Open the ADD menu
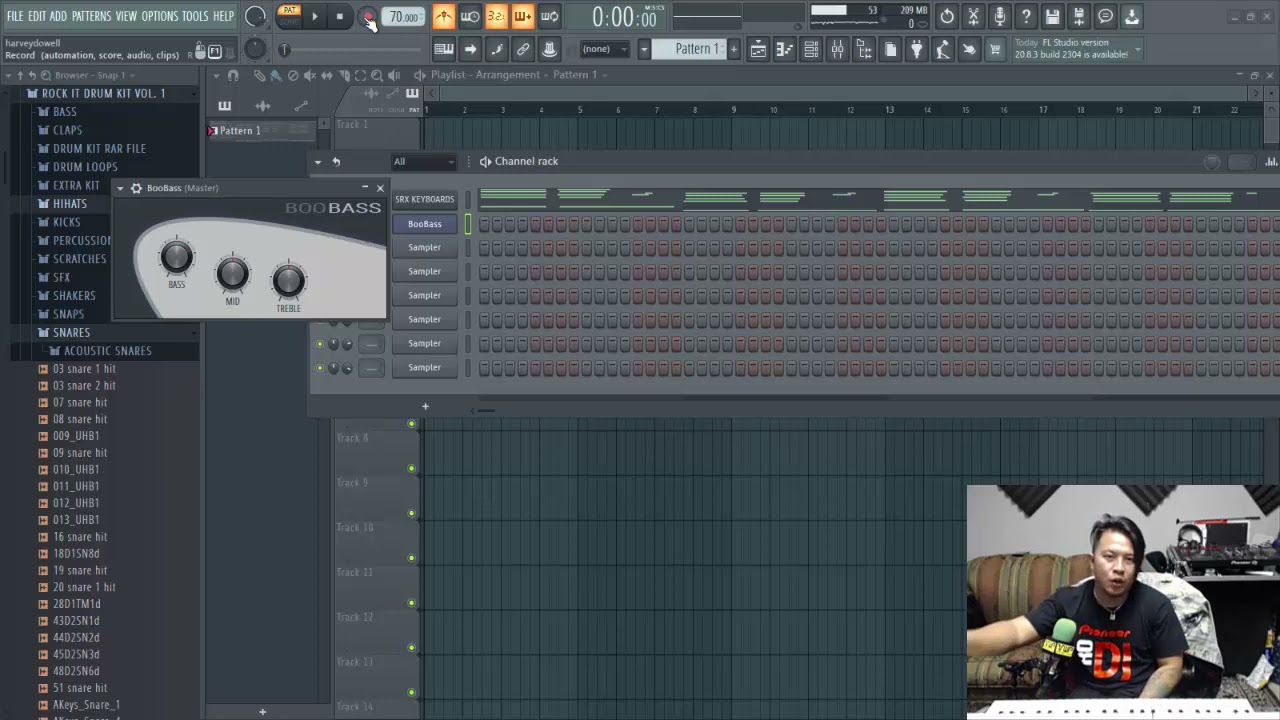 click(58, 16)
